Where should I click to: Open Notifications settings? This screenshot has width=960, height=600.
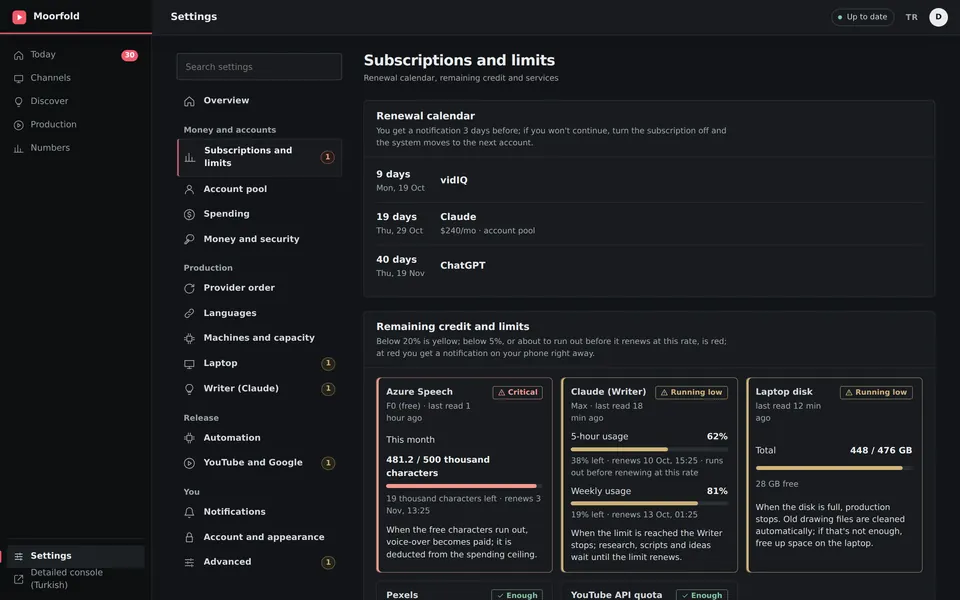click(259, 512)
